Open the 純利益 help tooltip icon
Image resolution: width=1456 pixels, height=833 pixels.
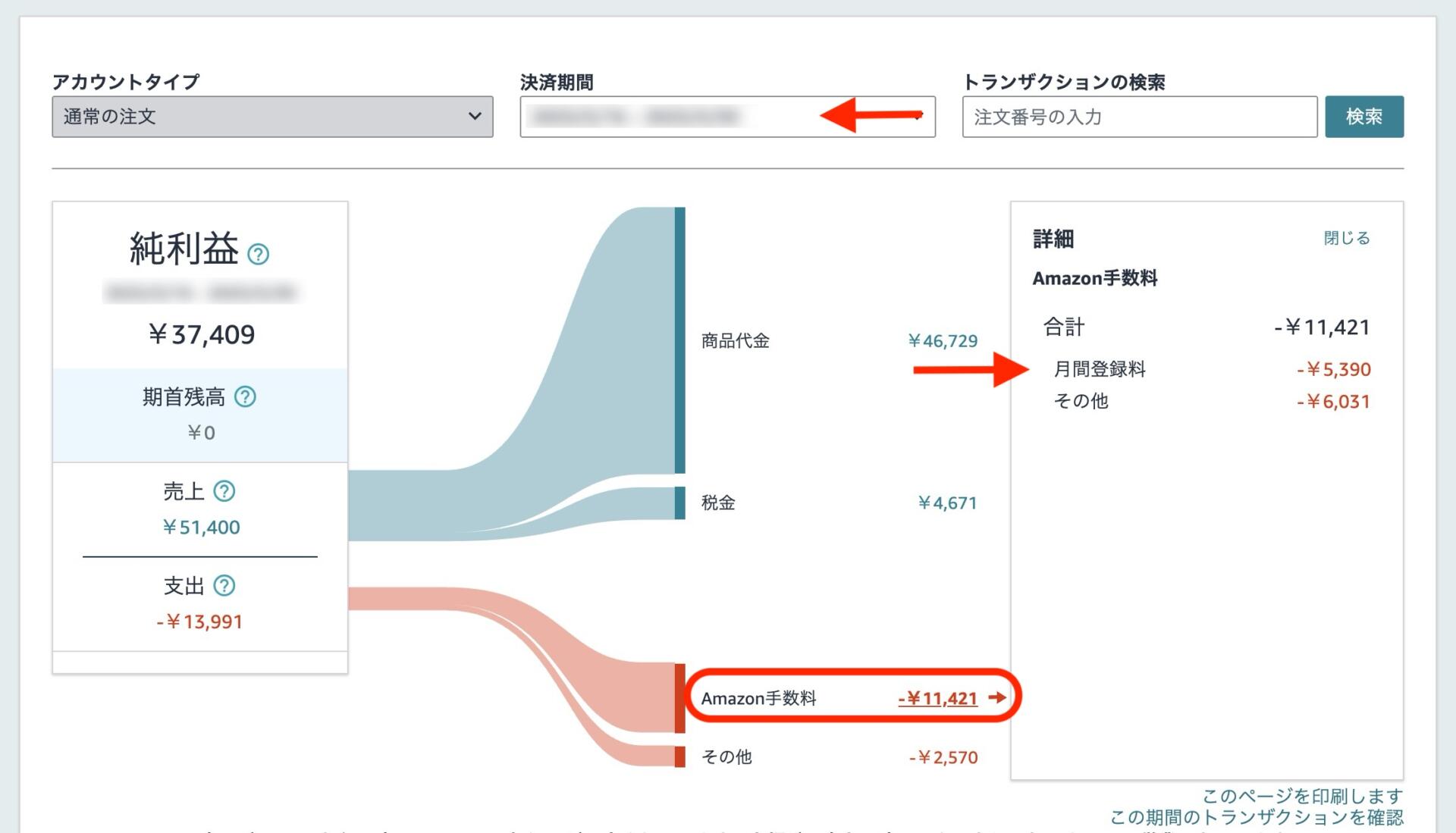(261, 253)
